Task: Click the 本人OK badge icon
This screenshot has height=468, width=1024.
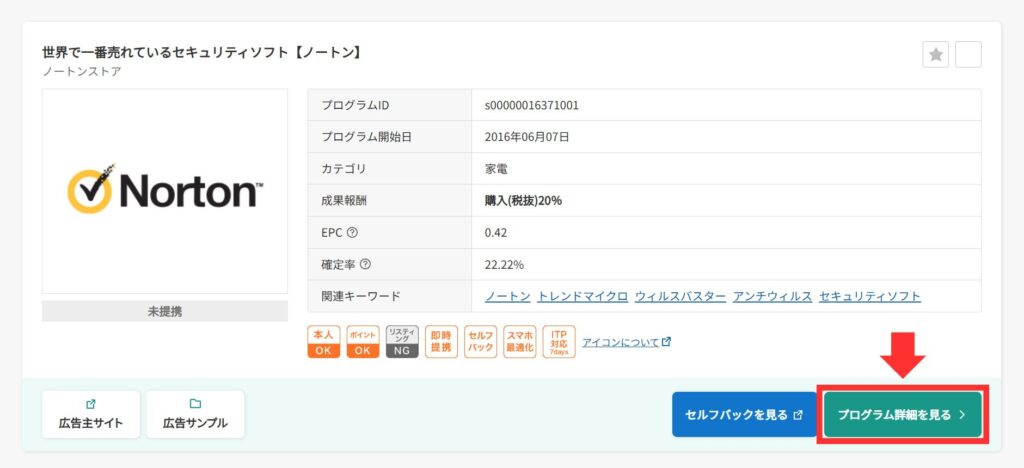Action: click(x=323, y=342)
